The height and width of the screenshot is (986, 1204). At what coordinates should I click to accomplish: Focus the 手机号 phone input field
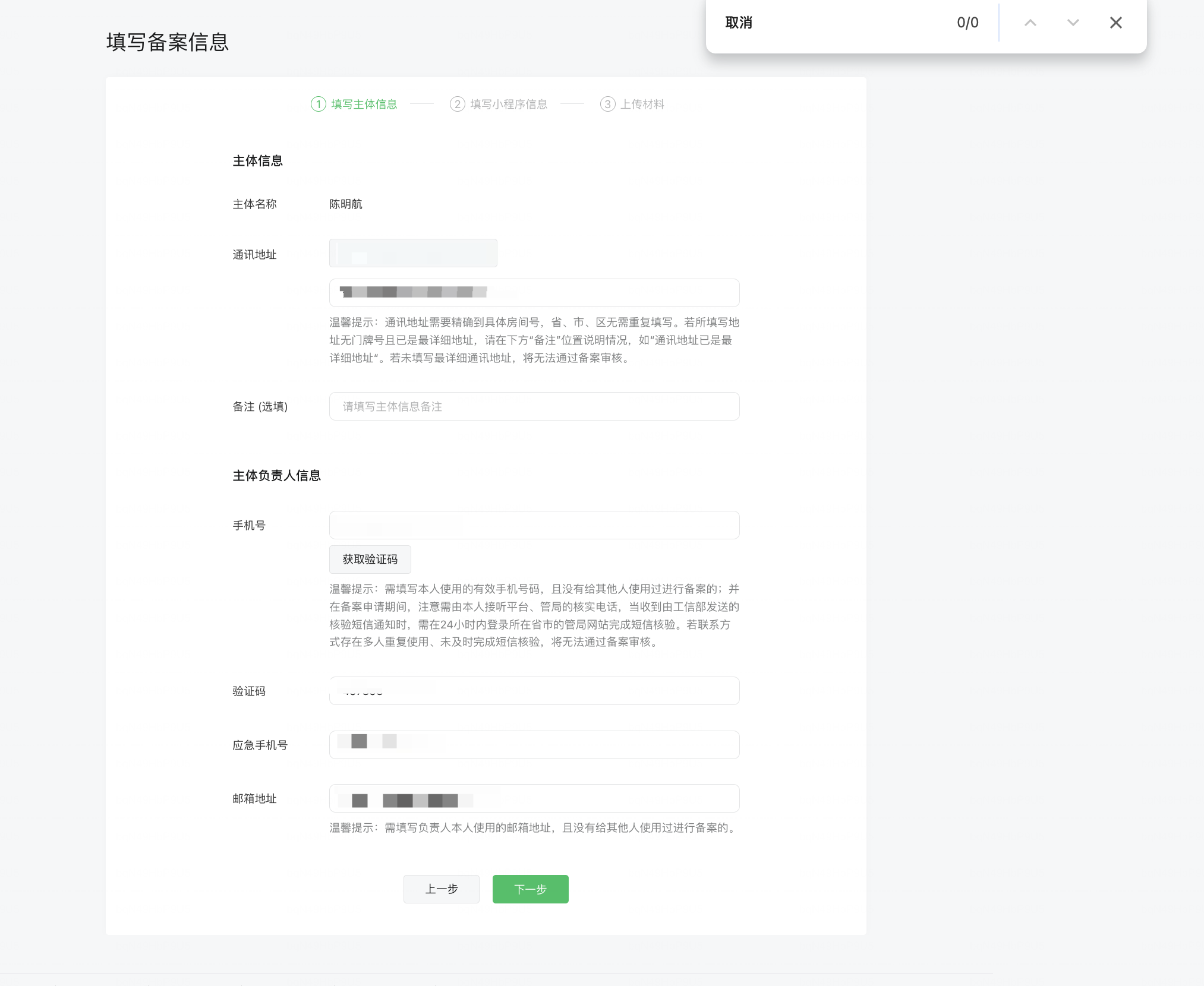point(534,525)
